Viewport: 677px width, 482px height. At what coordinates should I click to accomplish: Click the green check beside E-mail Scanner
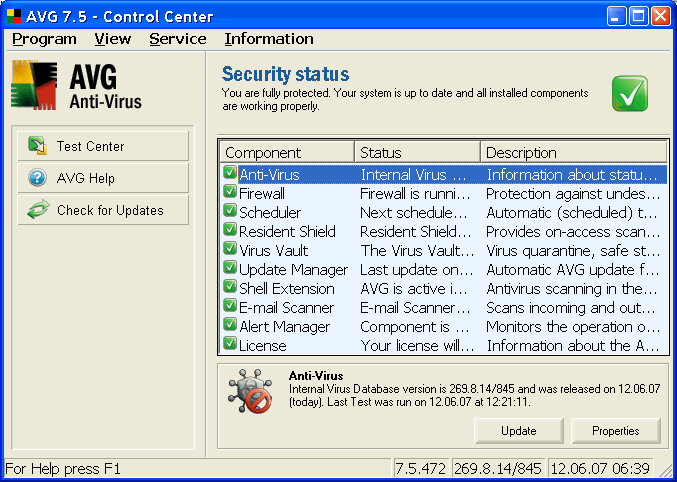[230, 306]
